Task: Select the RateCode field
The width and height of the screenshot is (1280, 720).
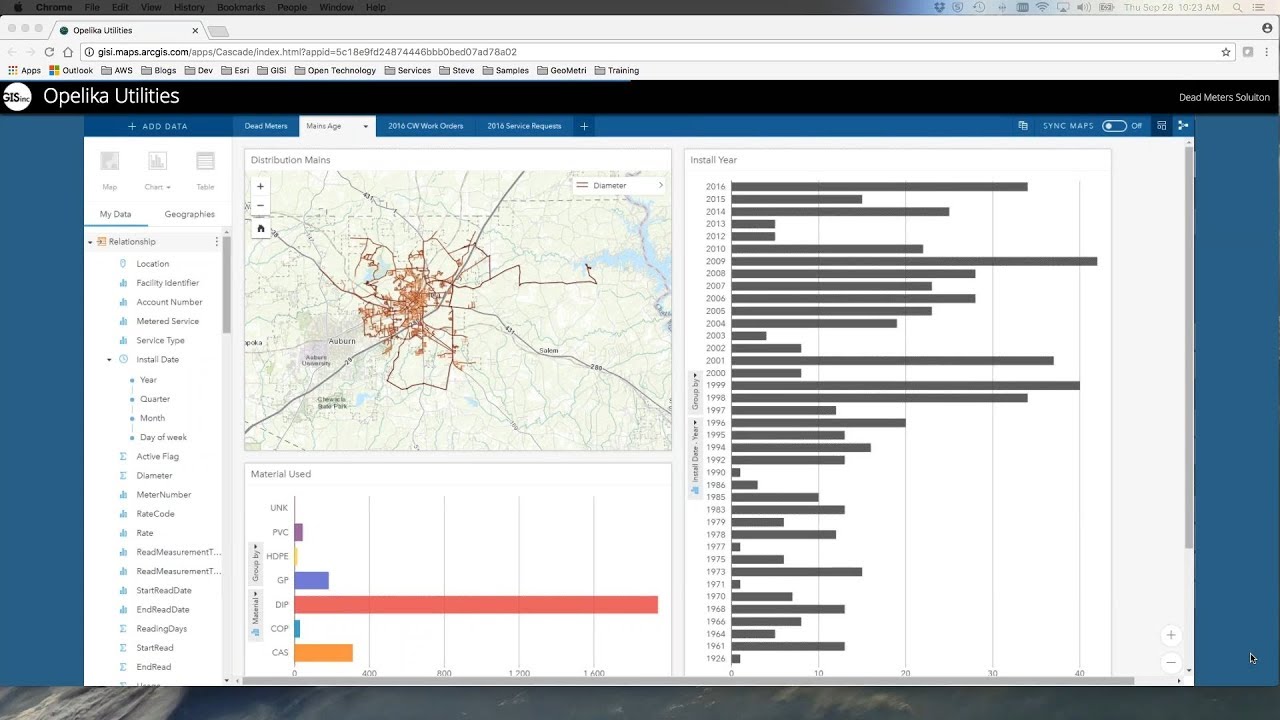Action: tap(155, 513)
